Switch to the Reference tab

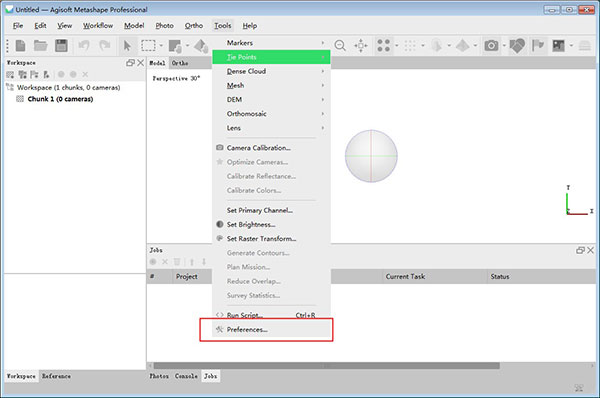tap(56, 376)
